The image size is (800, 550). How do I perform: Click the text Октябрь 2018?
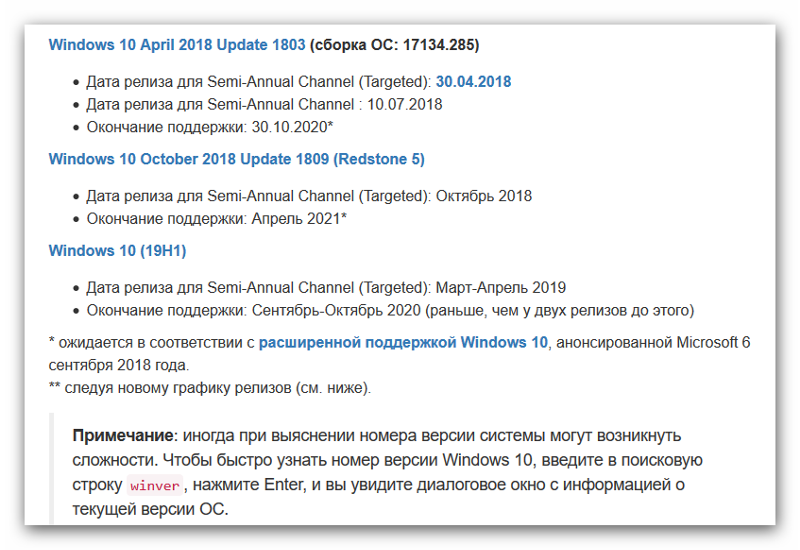(x=484, y=196)
